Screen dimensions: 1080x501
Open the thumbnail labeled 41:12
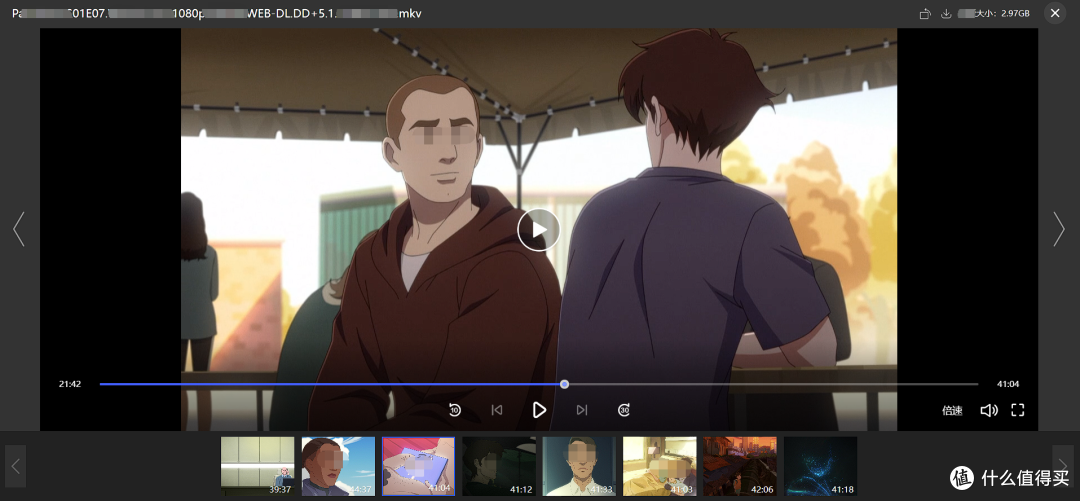(x=499, y=466)
